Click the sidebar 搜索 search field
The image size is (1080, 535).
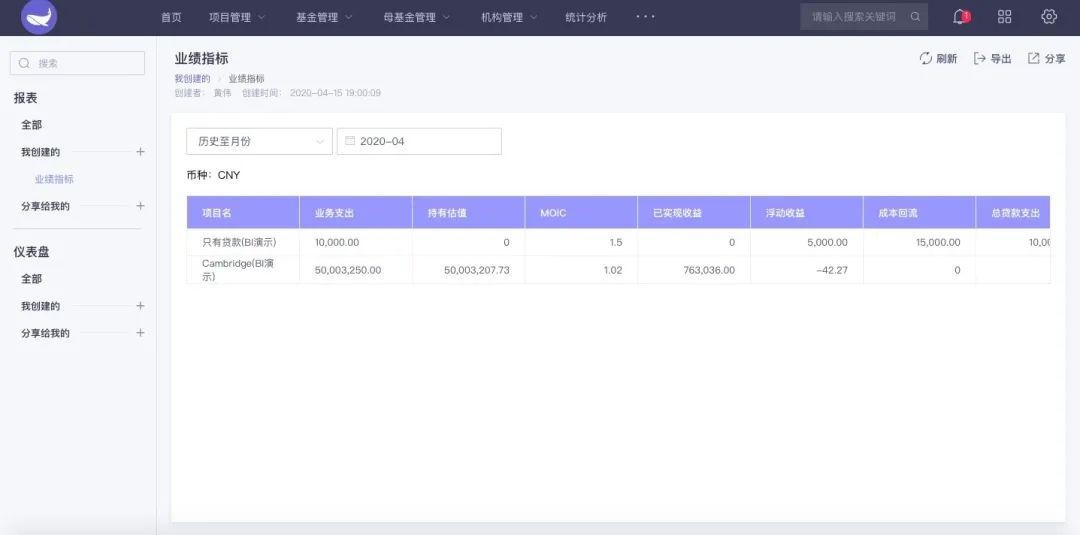[x=77, y=63]
